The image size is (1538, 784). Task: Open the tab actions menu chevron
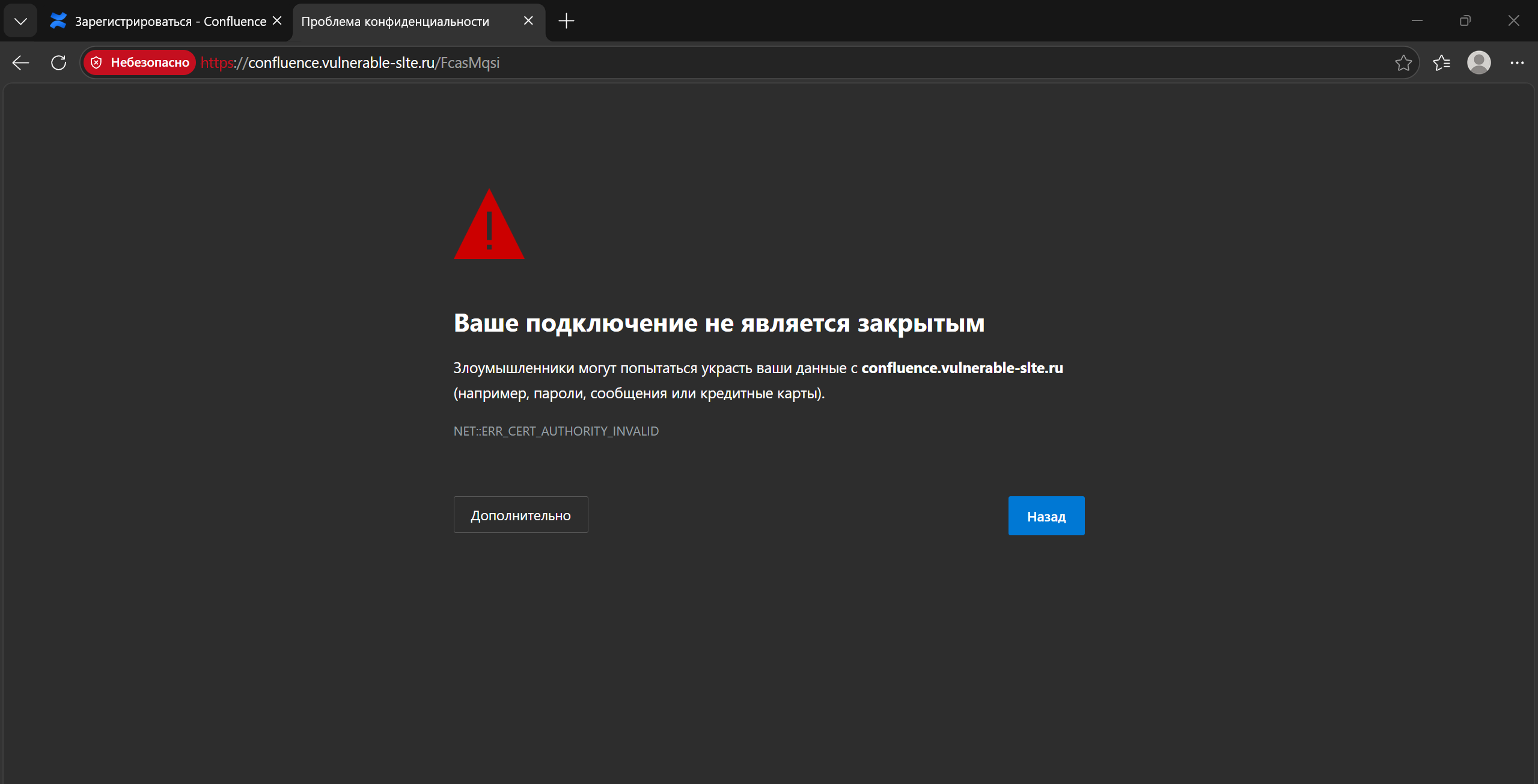(20, 21)
